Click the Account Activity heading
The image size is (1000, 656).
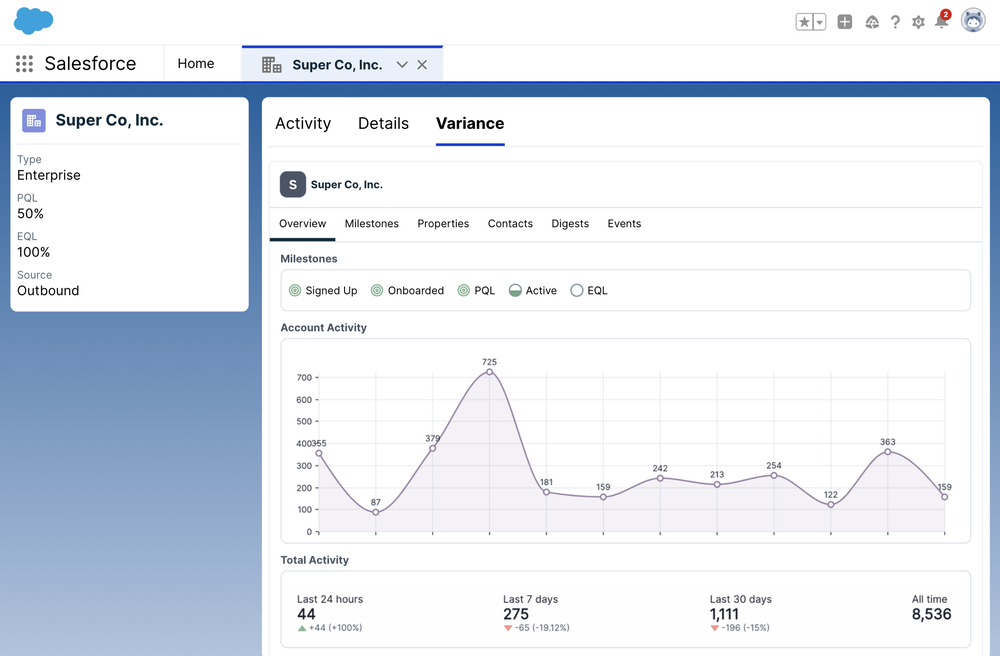[x=324, y=328]
